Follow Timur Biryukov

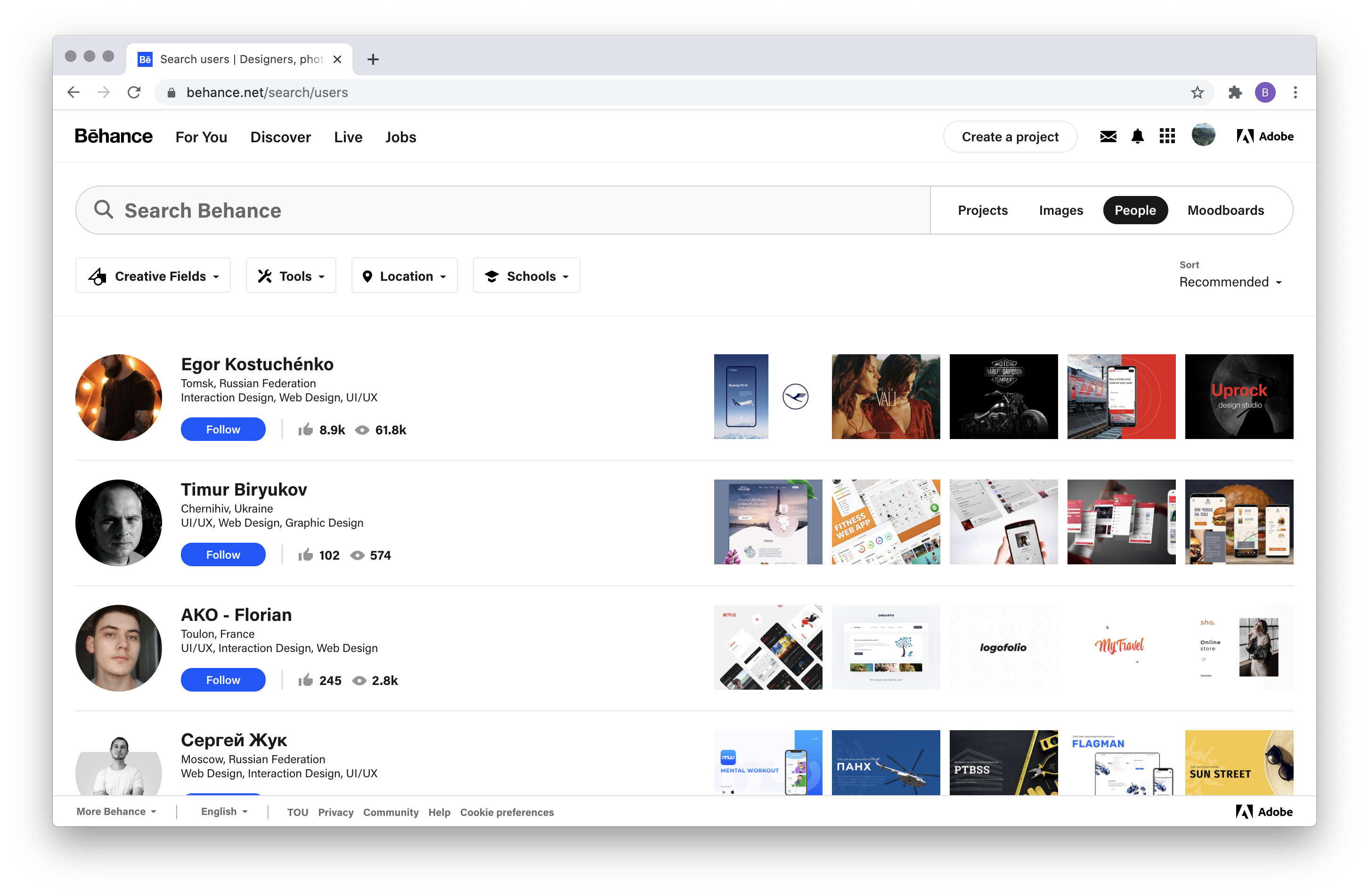[x=223, y=554]
